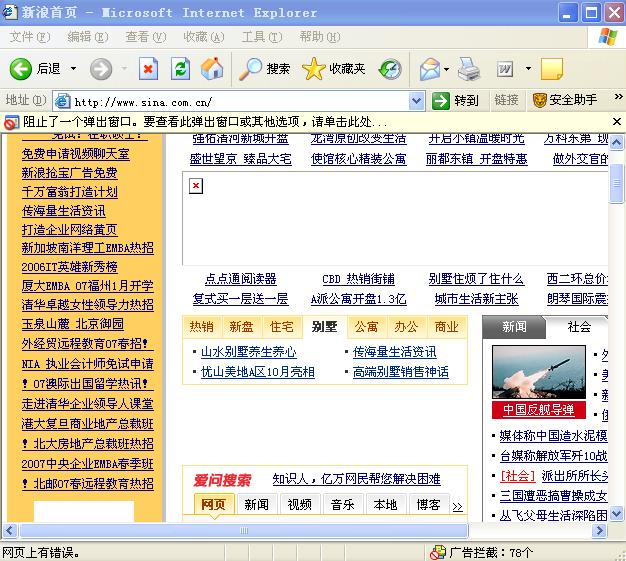626x561 pixels.
Task: Open link 山水别墅养生养心
Action: 248,352
